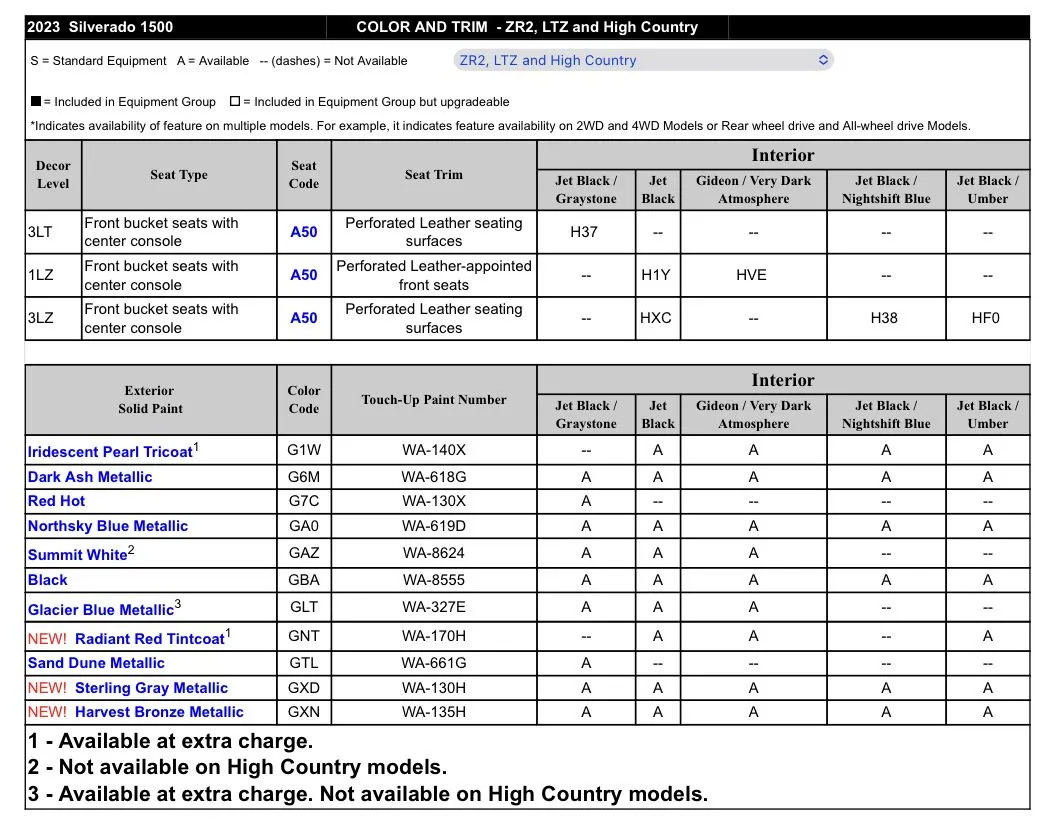This screenshot has height=835, width=1060.
Task: Click touch-up paint number WA-661G
Action: coord(433,663)
